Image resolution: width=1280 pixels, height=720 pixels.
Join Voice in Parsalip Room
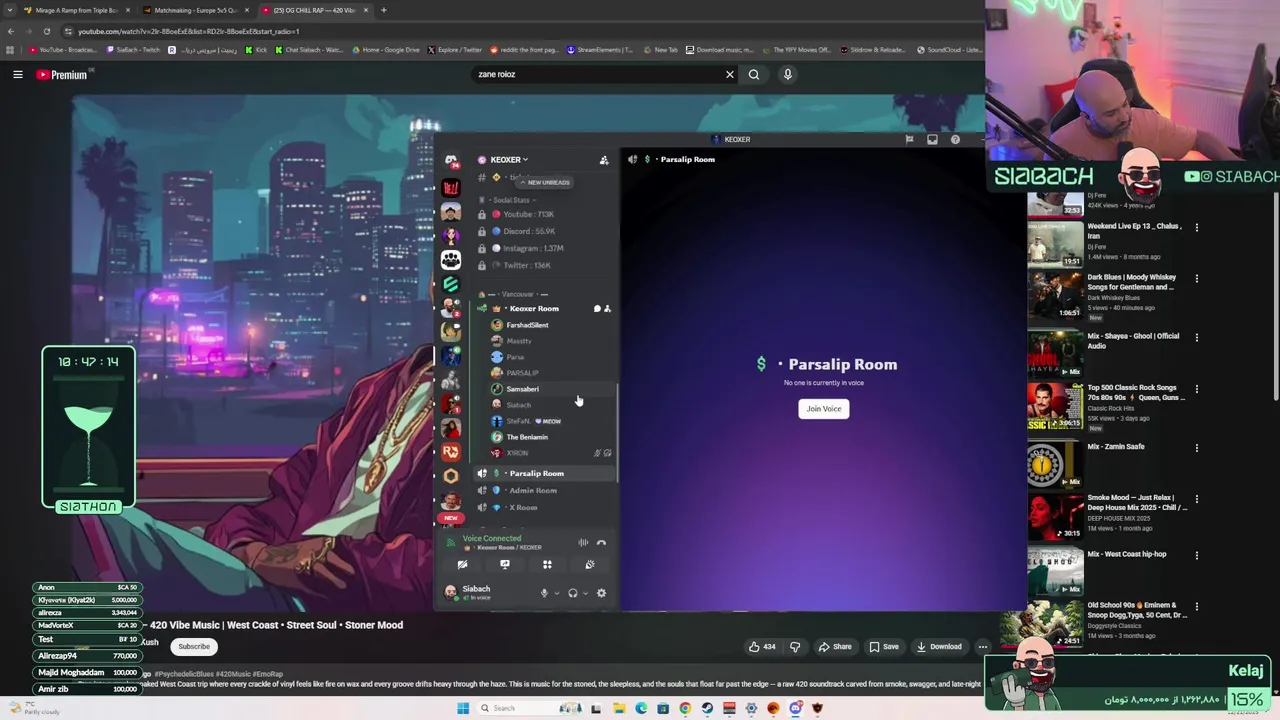pyautogui.click(x=824, y=408)
